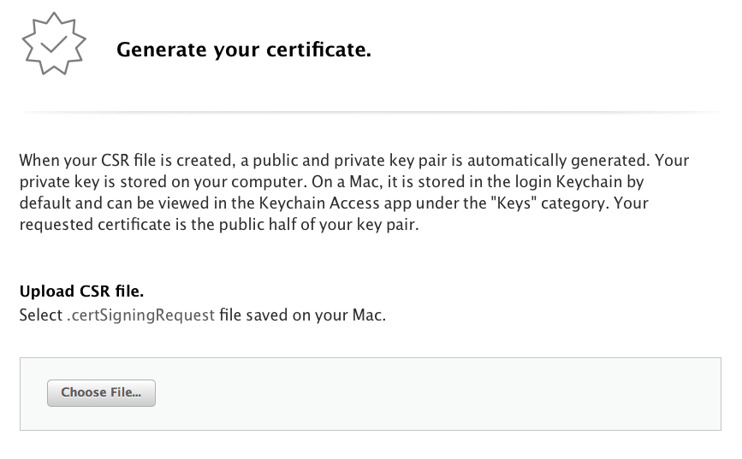Click the certificate seal badge icon
Viewport: 742px width, 459px height.
[53, 44]
